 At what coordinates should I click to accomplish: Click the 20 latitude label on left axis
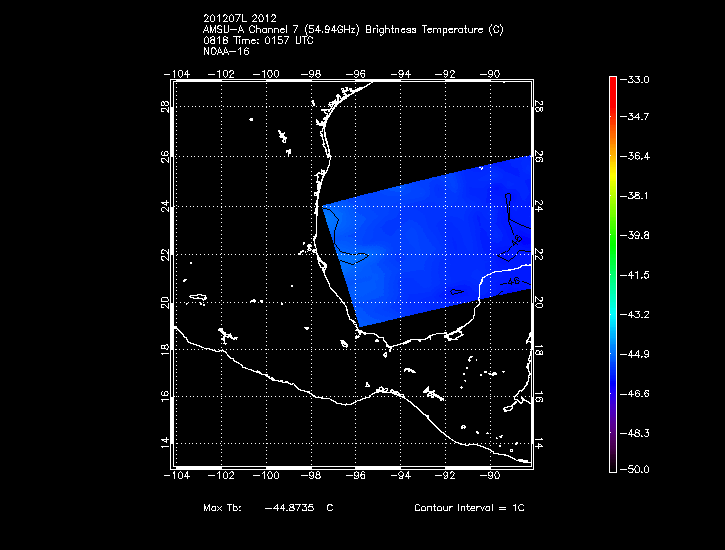165,303
